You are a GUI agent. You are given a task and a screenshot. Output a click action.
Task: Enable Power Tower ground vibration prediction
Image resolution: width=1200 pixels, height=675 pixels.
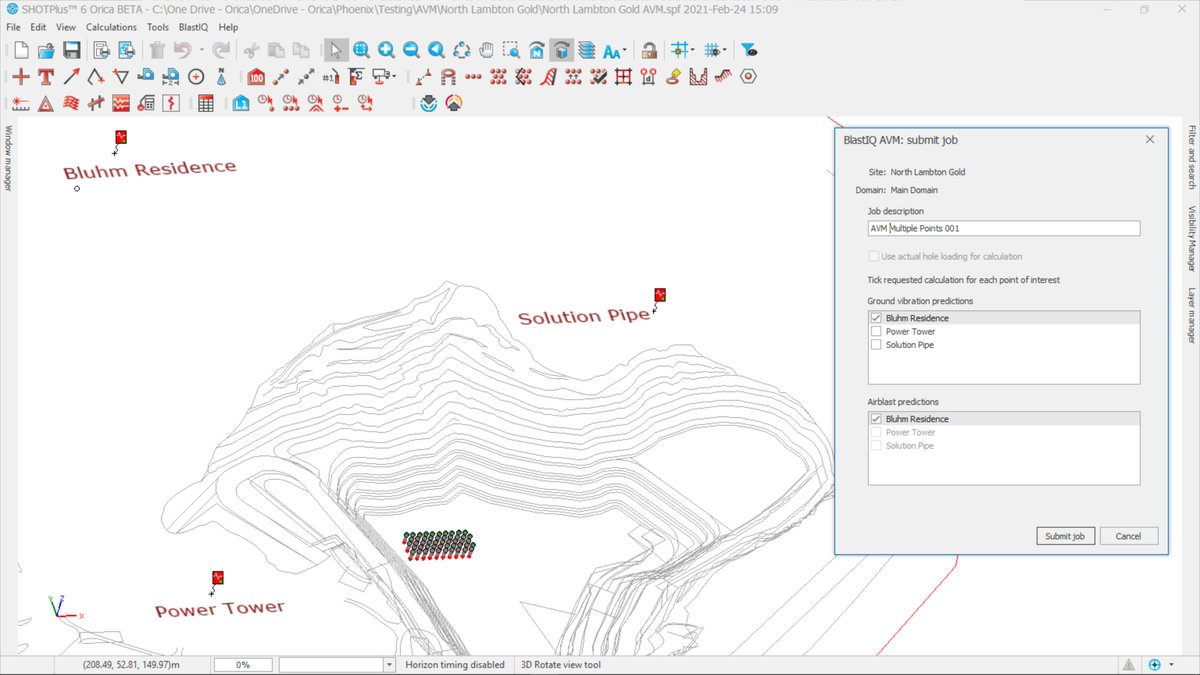coord(877,331)
